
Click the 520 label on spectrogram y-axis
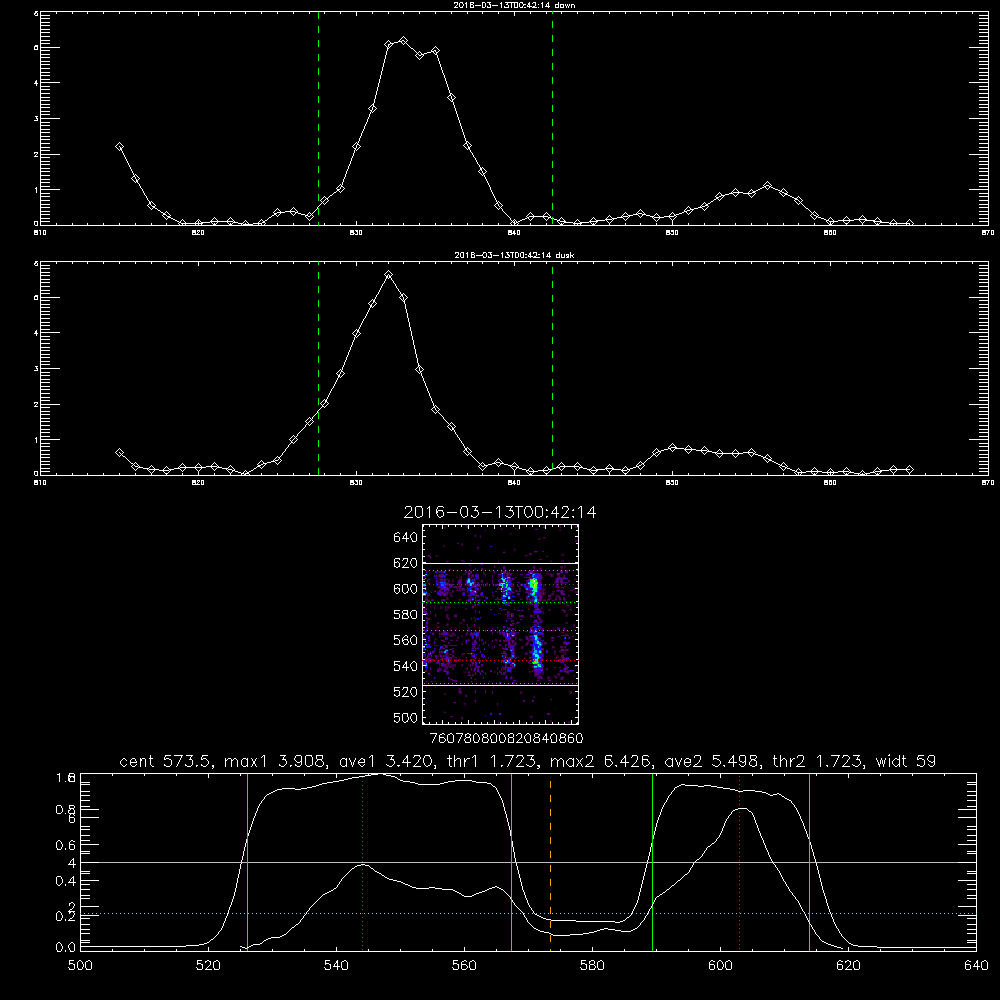pos(405,691)
